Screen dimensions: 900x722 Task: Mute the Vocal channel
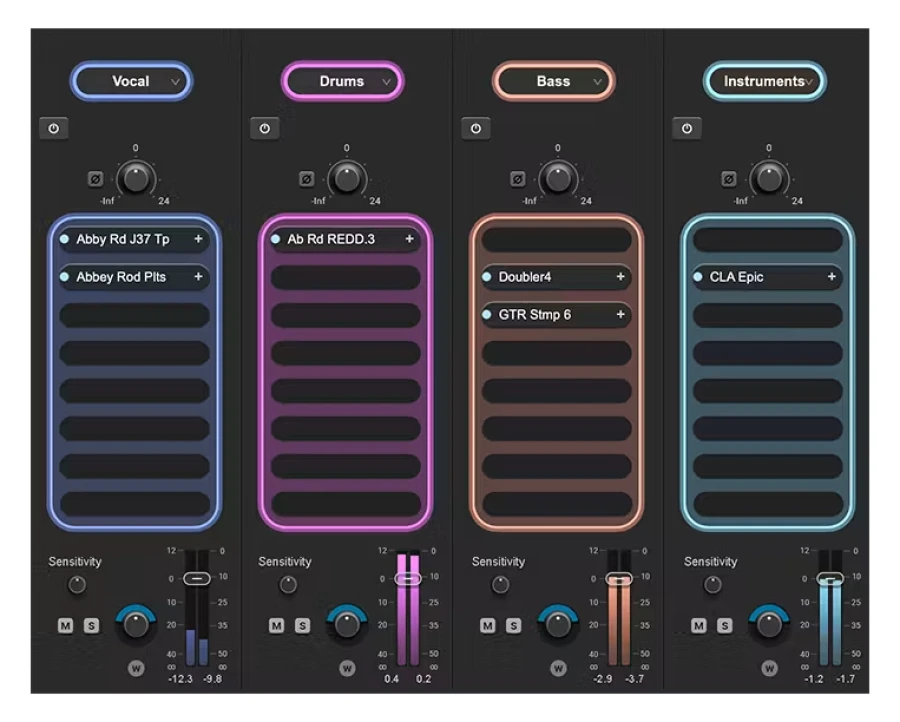(x=65, y=626)
